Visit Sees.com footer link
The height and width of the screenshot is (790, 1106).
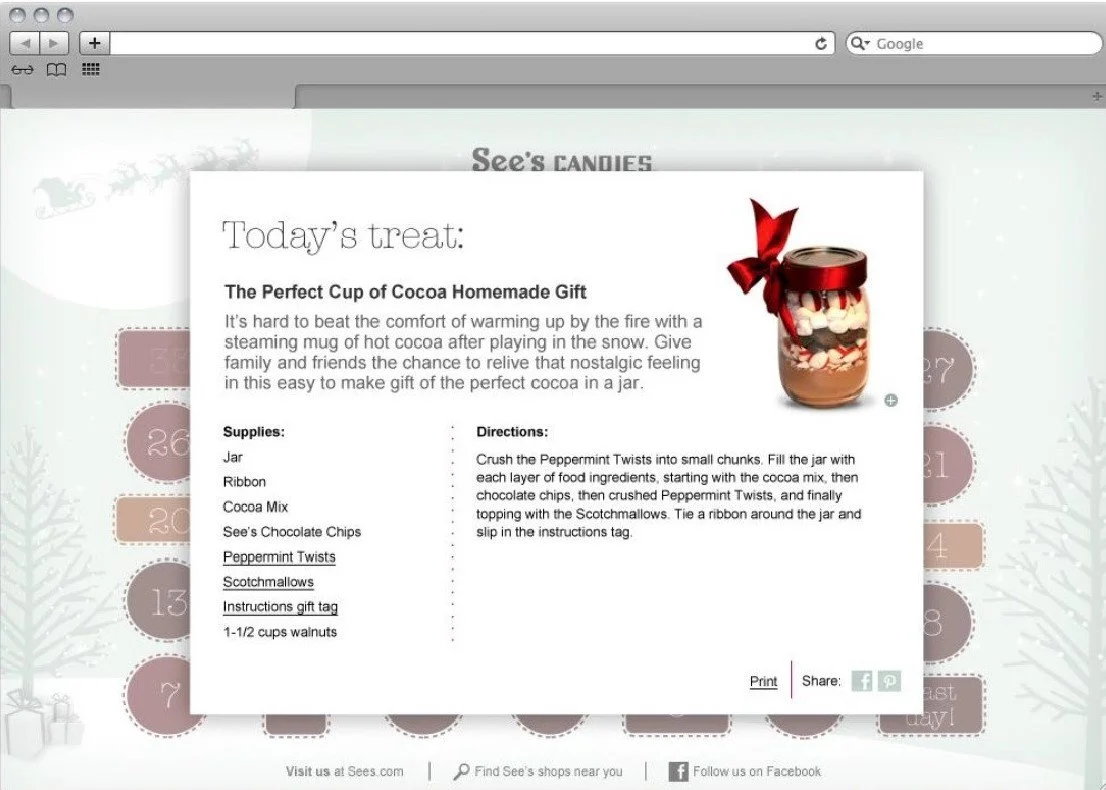[x=344, y=771]
